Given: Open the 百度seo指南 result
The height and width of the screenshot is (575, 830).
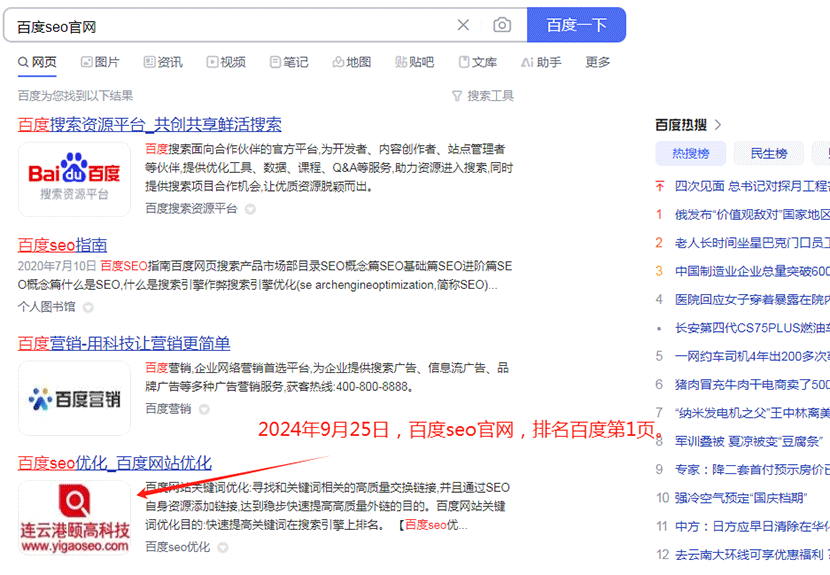Looking at the screenshot, I should (62, 245).
